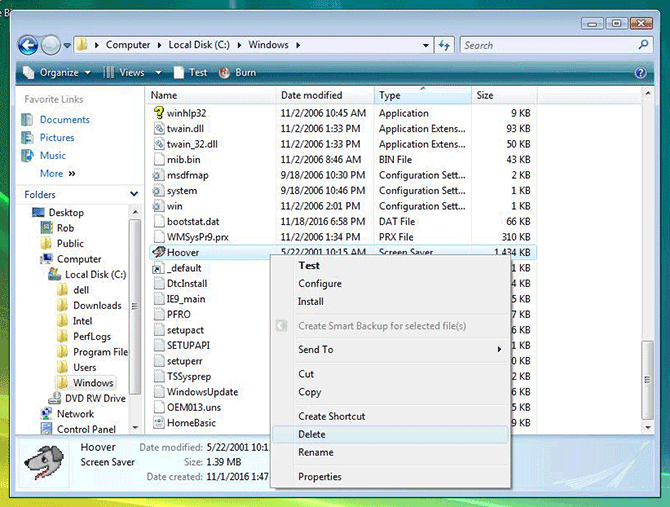The height and width of the screenshot is (507, 670).
Task: Select system configuration file icon
Action: (x=159, y=190)
